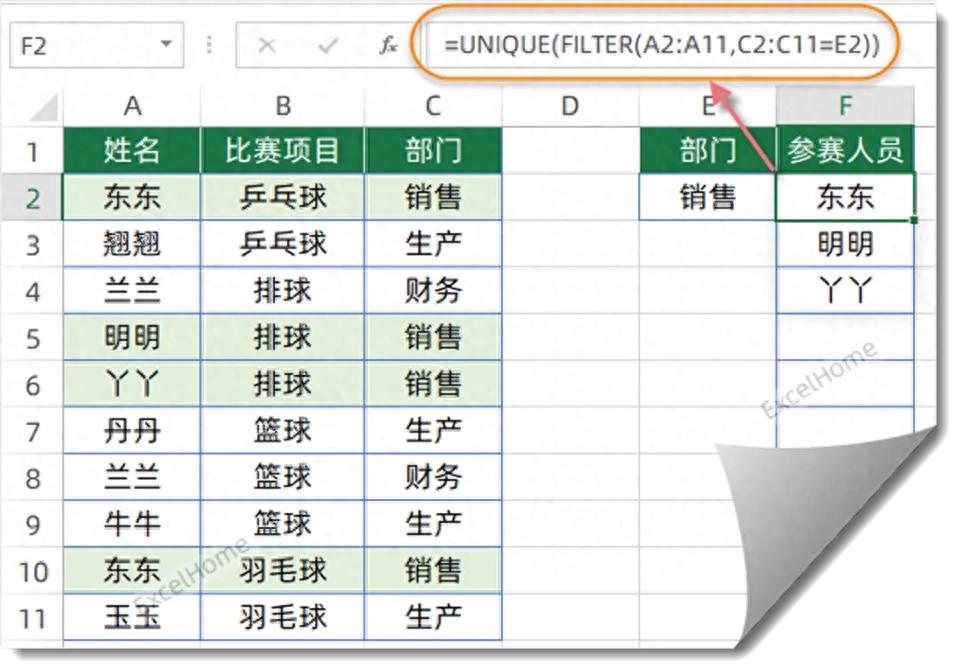Viewport: 960px width, 672px height.
Task: Select row 1 header
Action: 32,151
